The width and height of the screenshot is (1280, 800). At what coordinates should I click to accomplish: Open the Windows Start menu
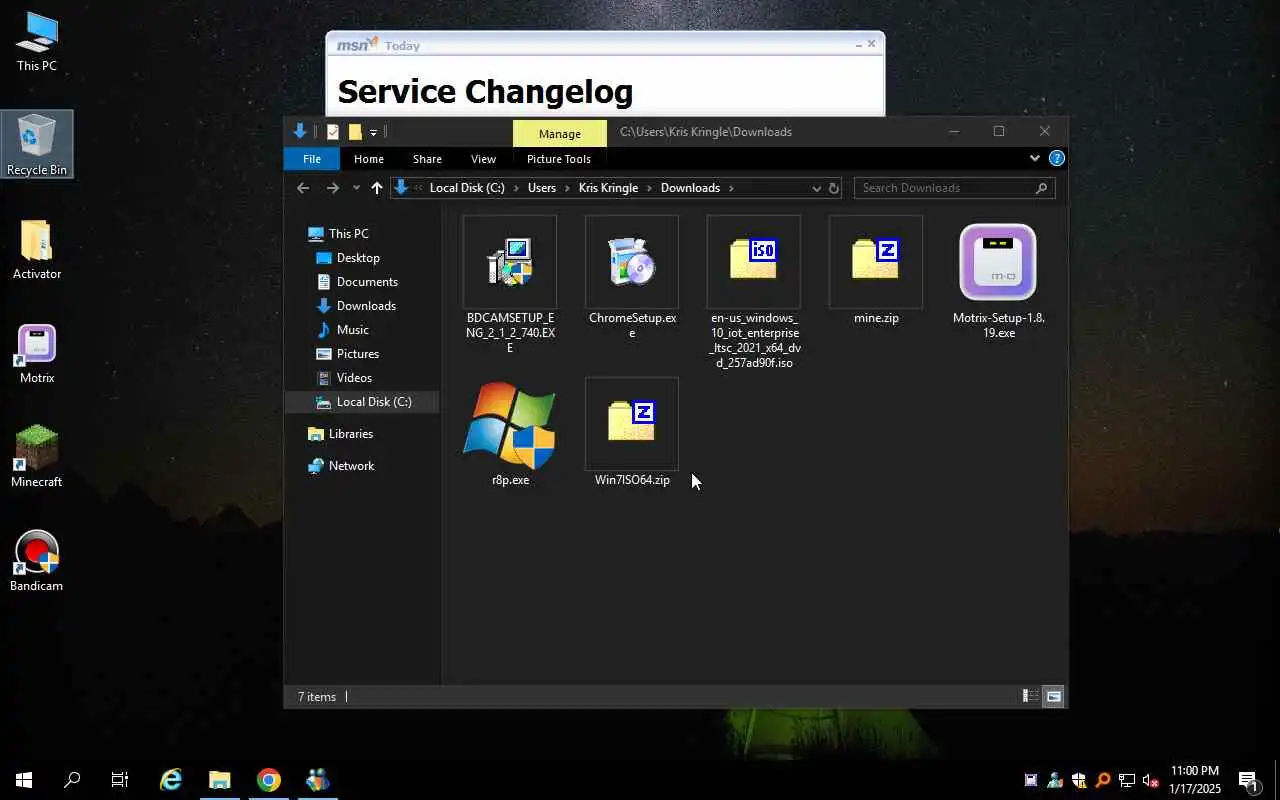24,780
